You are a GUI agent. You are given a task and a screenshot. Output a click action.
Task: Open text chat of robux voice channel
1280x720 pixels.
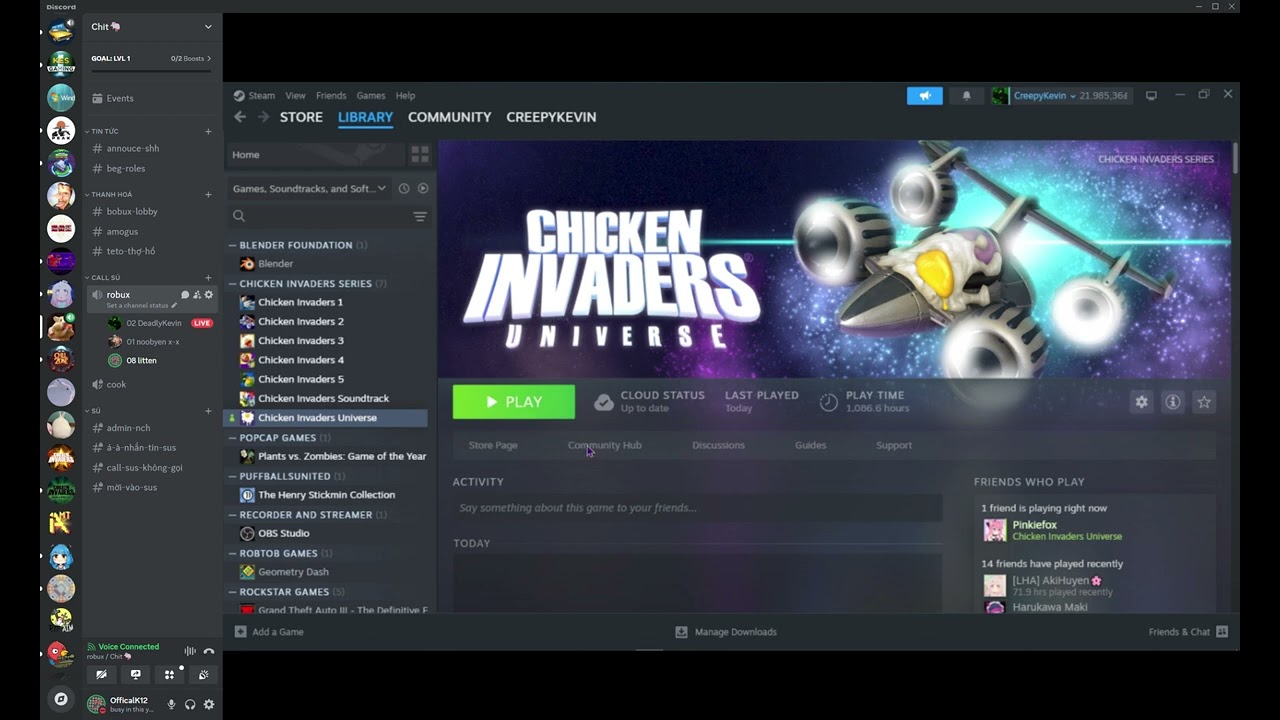coord(185,295)
